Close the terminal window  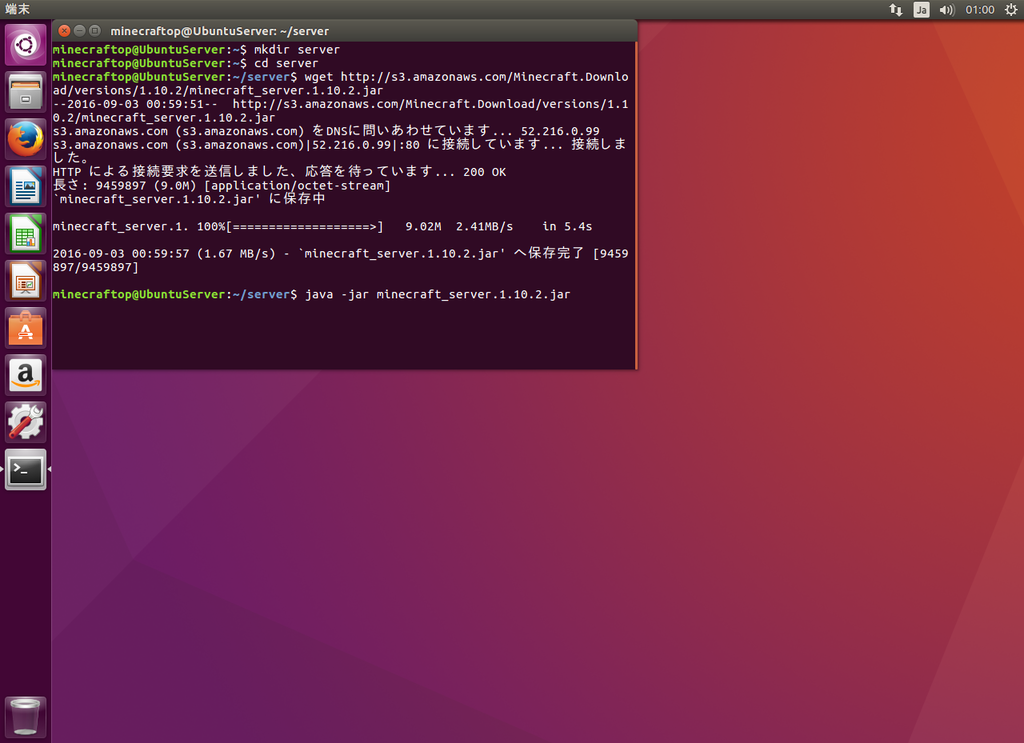coord(64,31)
